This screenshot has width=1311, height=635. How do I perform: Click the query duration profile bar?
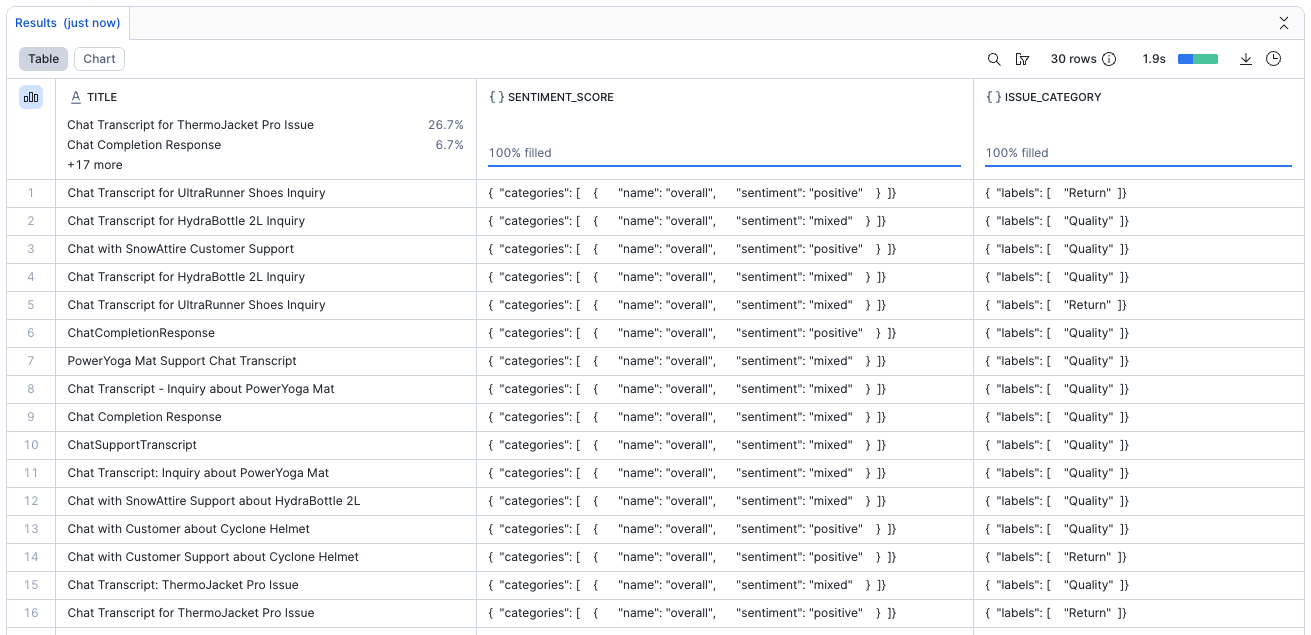pyautogui.click(x=1198, y=59)
